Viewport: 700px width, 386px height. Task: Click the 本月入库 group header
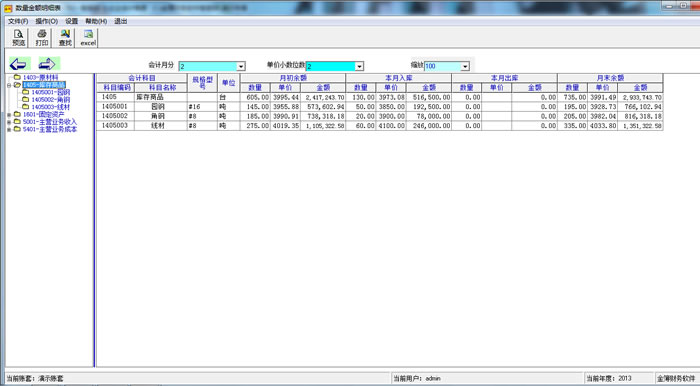[x=399, y=78]
